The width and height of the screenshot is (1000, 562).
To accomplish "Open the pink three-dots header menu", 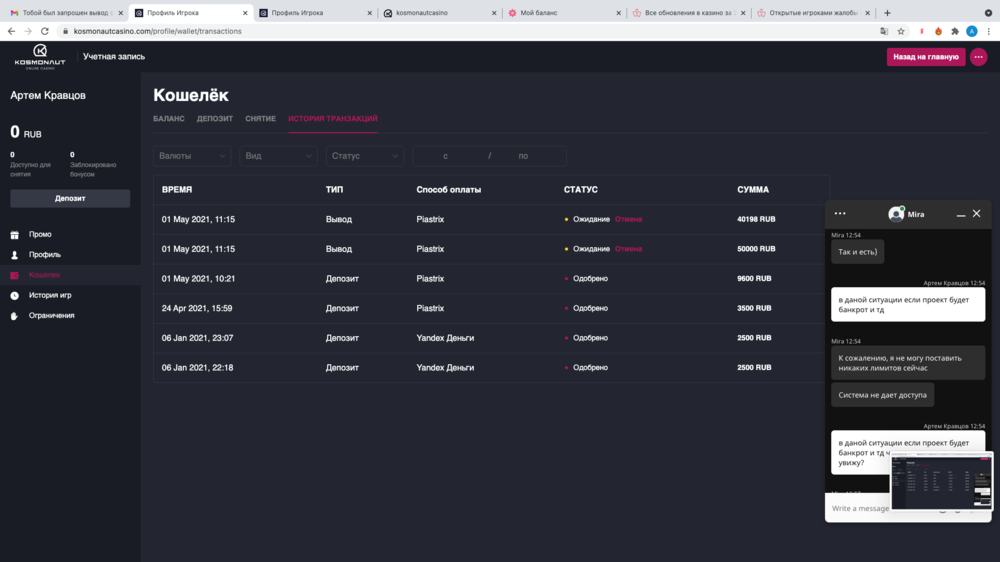I will click(978, 57).
